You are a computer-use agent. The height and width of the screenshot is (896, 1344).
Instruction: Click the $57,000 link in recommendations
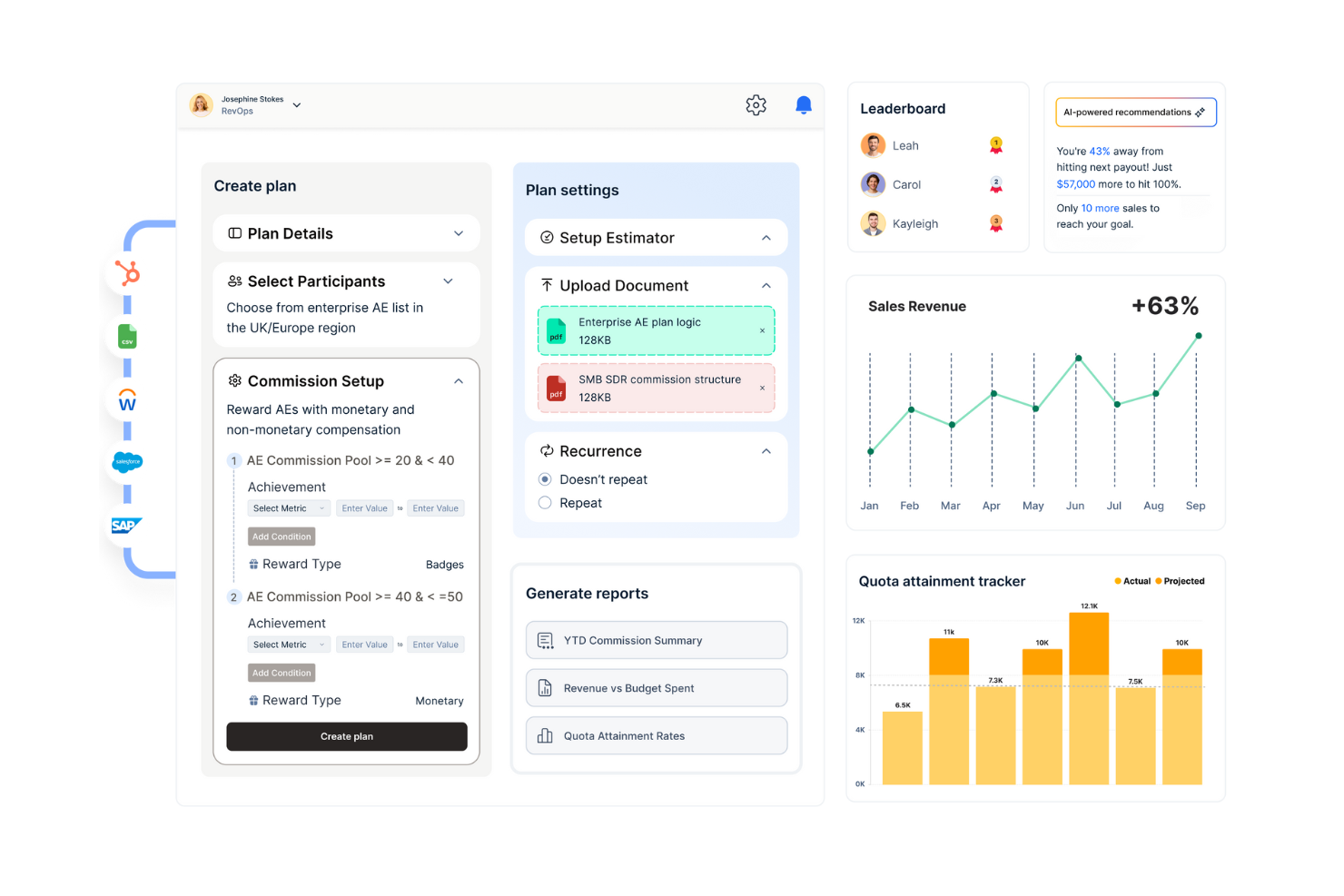click(1075, 183)
